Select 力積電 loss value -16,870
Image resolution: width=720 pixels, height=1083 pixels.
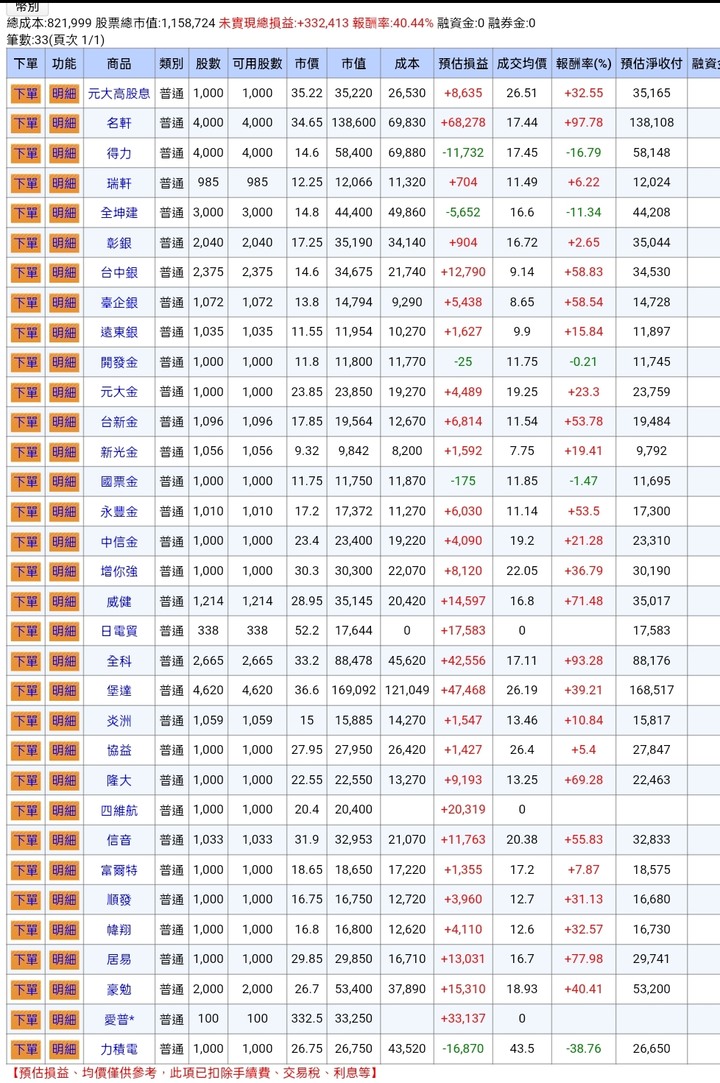(463, 1049)
